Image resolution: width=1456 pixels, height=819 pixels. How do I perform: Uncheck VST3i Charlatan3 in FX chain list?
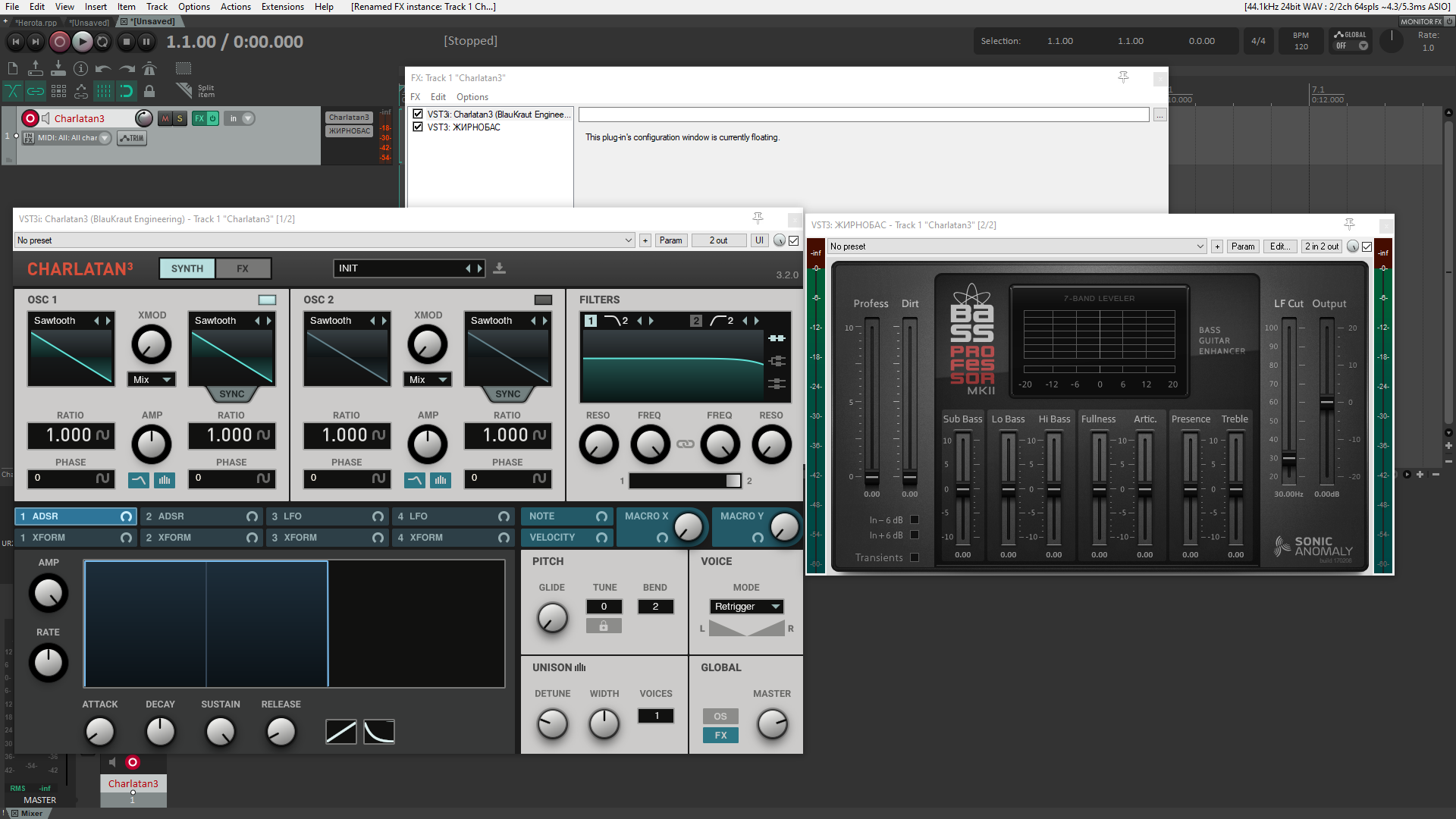coord(418,115)
